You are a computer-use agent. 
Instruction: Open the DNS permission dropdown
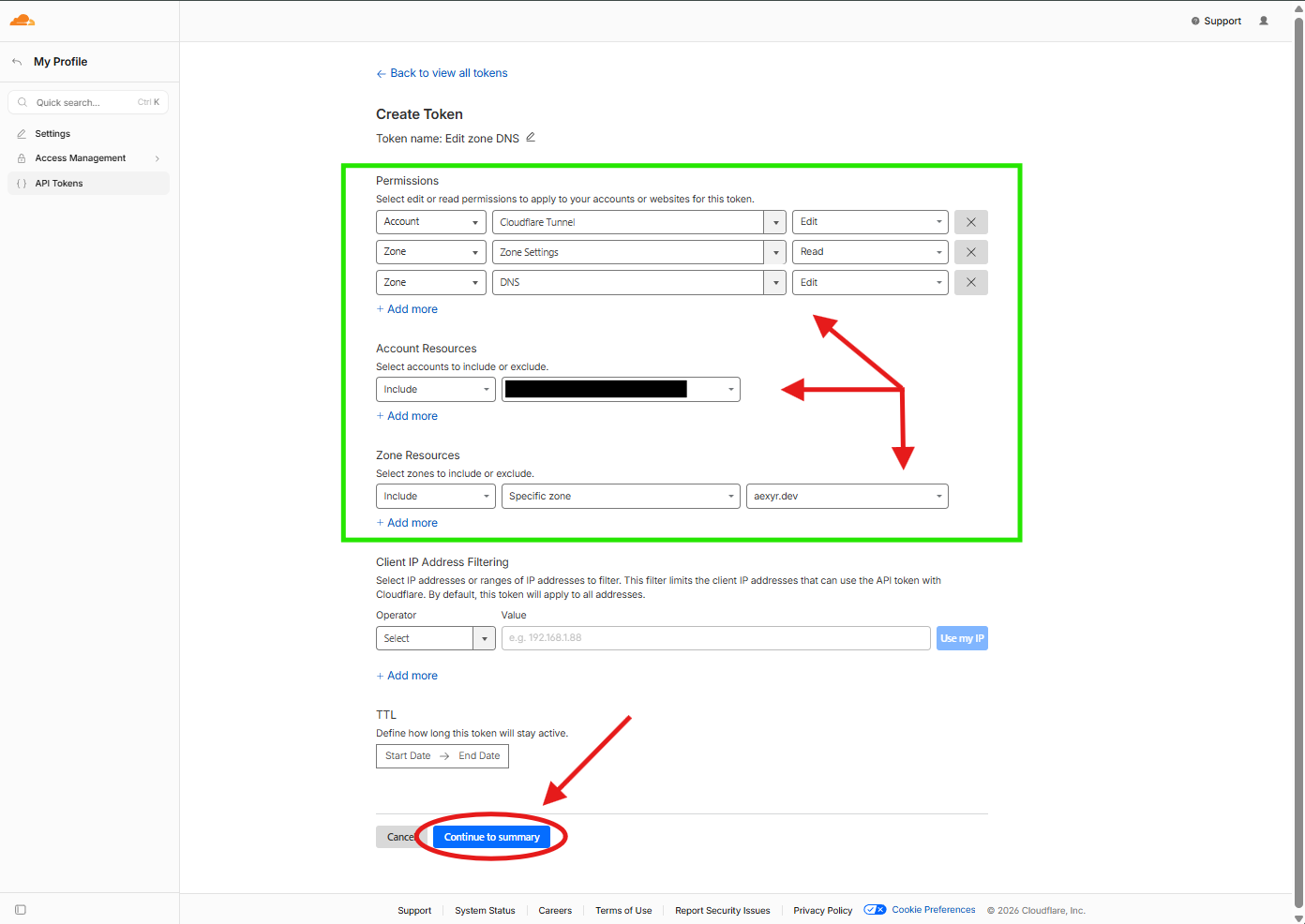pos(639,282)
